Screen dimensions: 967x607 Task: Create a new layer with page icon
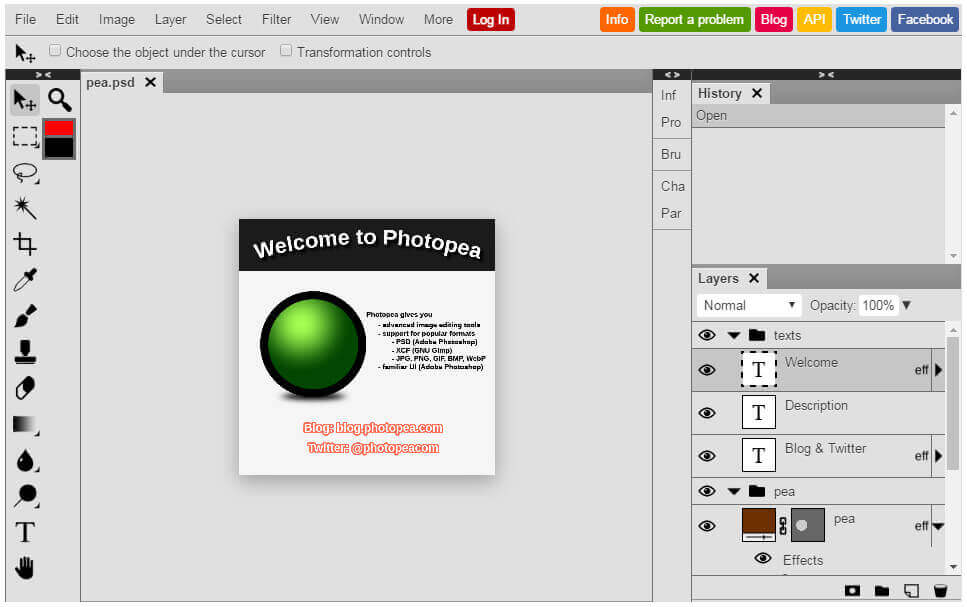pos(911,590)
